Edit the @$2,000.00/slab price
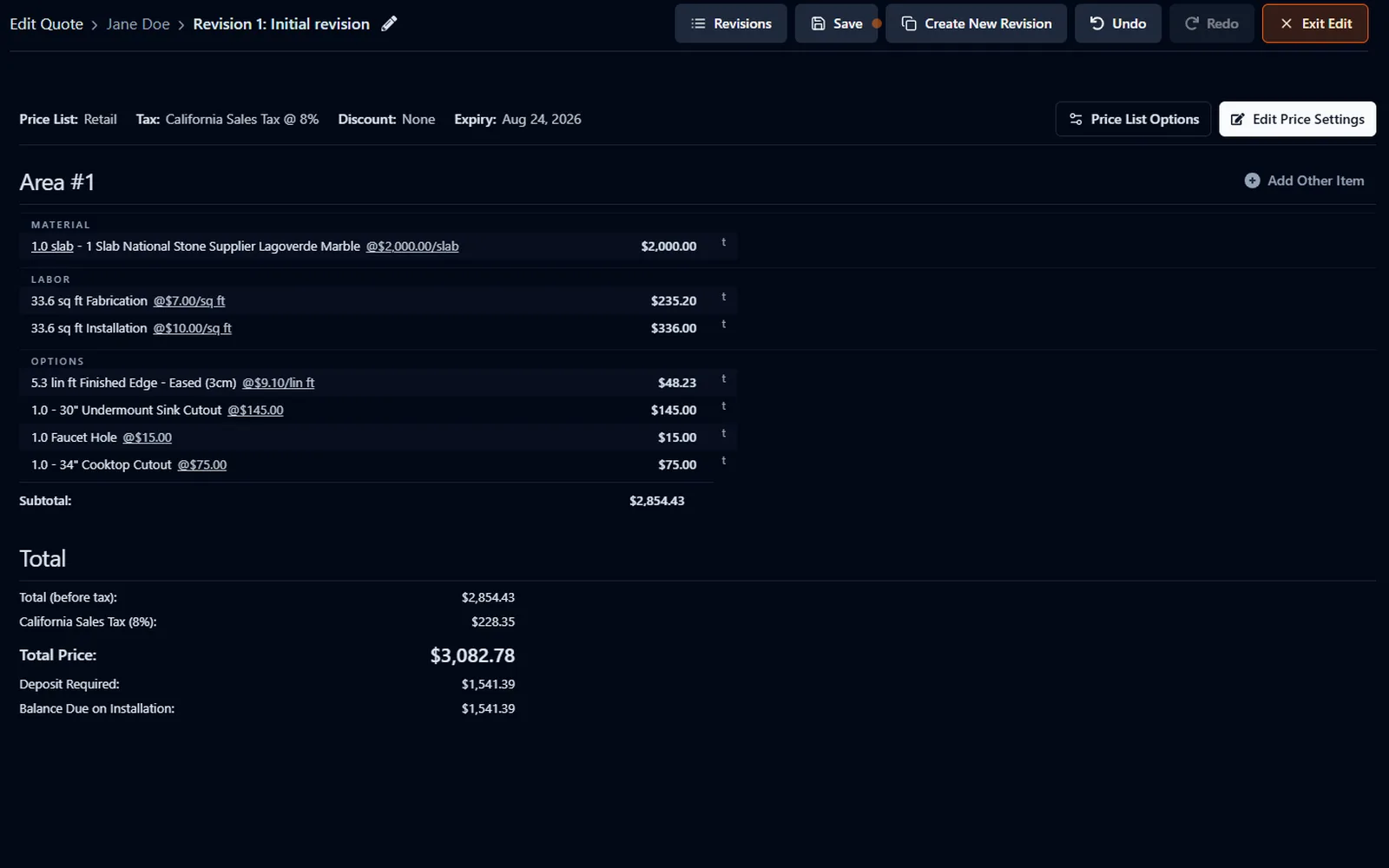This screenshot has height=868, width=1389. [x=412, y=247]
